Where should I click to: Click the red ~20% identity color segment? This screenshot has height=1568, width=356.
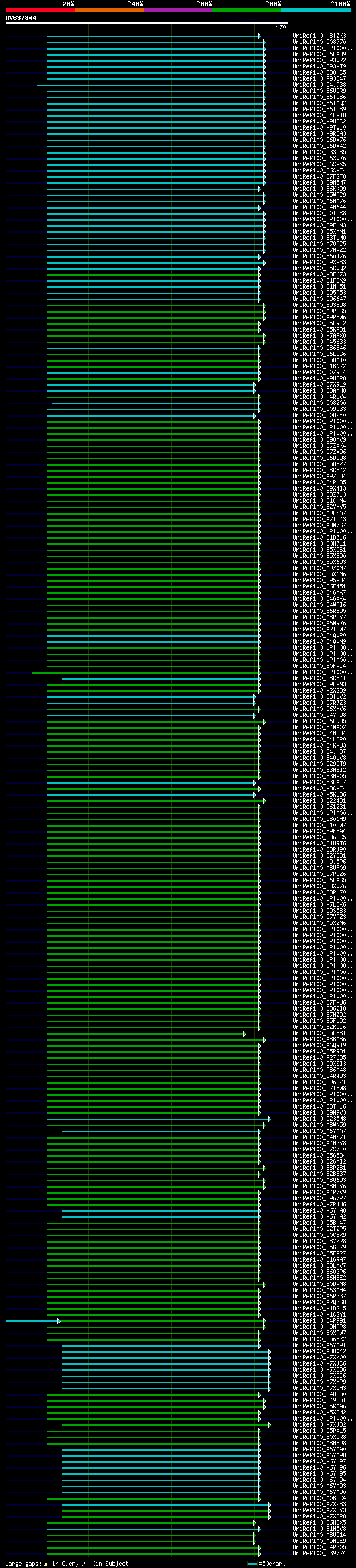click(x=39, y=10)
